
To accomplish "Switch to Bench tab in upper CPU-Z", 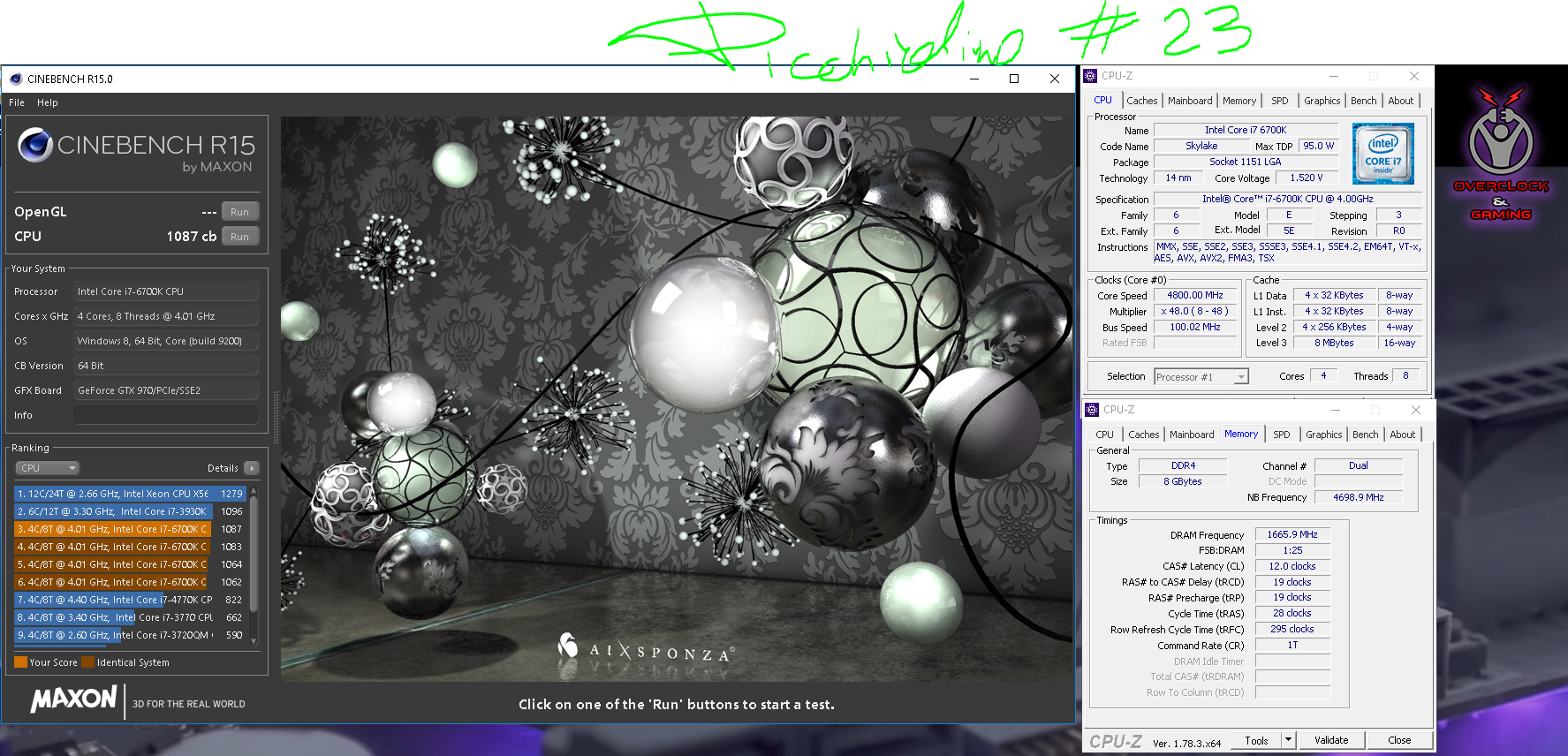I will click(x=1364, y=101).
